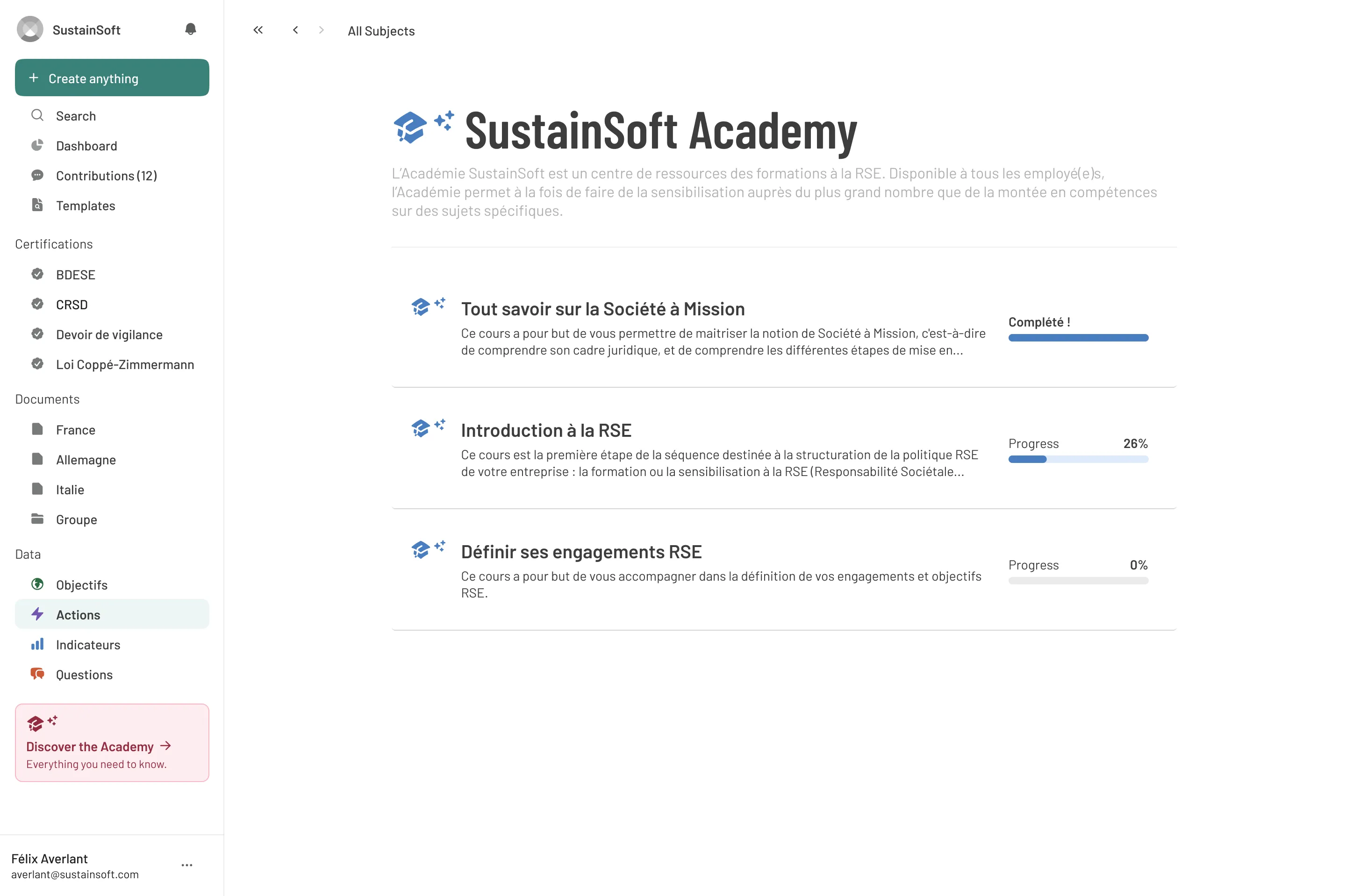Open Indicateurs via bar chart icon
The image size is (1346, 896).
click(37, 645)
